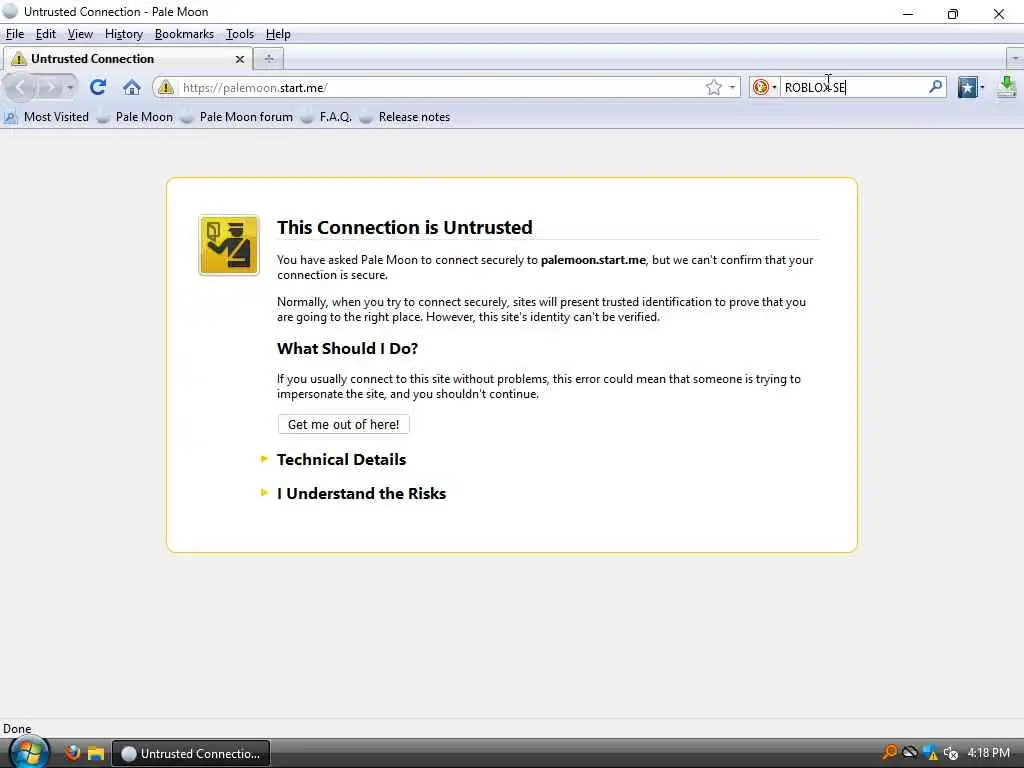Open the Bookmarks menu toolbar icon

967,87
